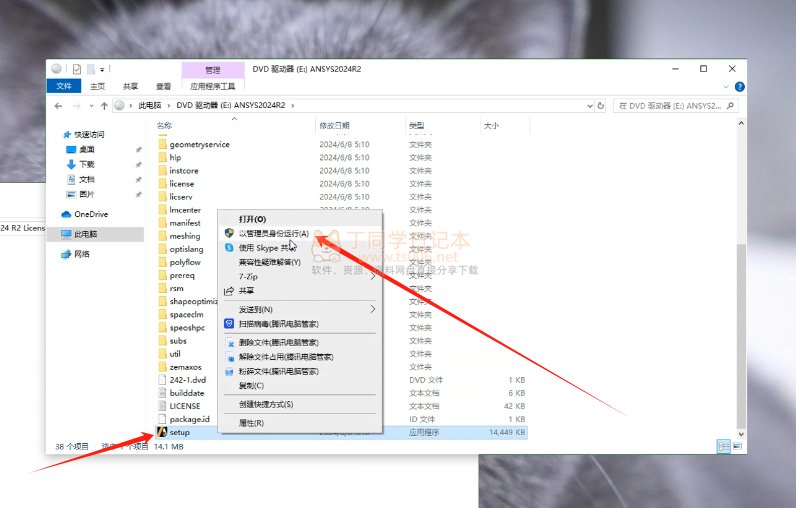The width and height of the screenshot is (796, 508).
Task: Go up one folder level arrow
Action: pyautogui.click(x=104, y=106)
